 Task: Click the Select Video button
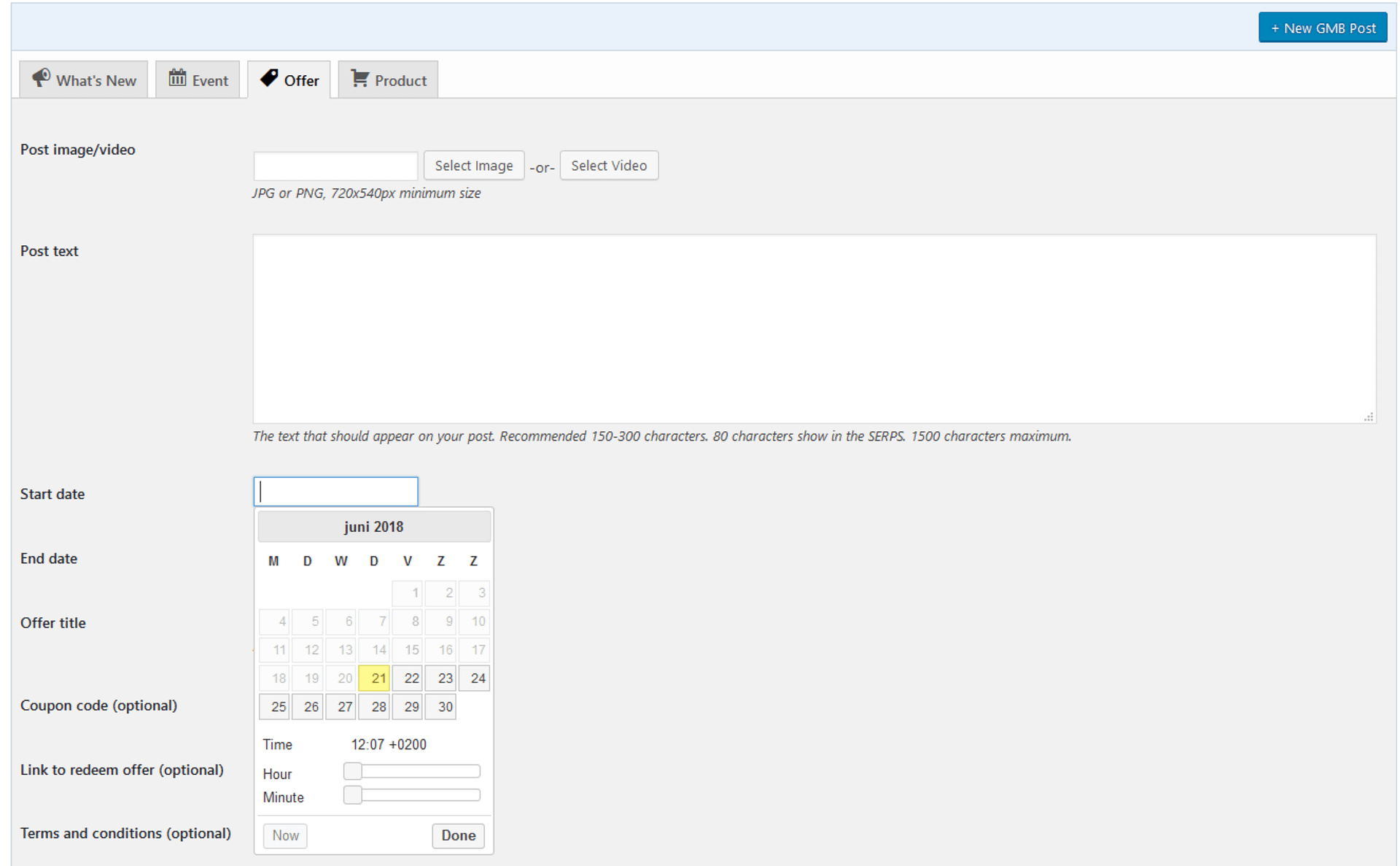[608, 166]
